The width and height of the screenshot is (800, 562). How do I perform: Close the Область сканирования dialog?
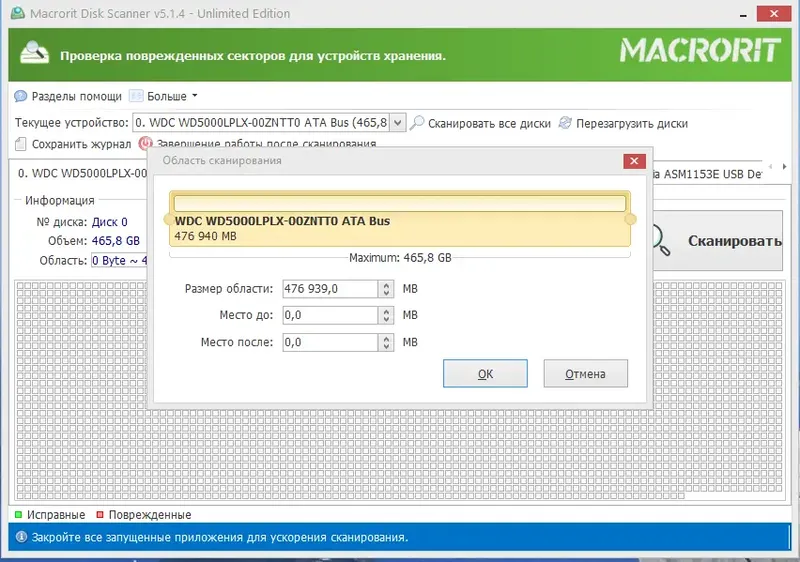tap(634, 161)
